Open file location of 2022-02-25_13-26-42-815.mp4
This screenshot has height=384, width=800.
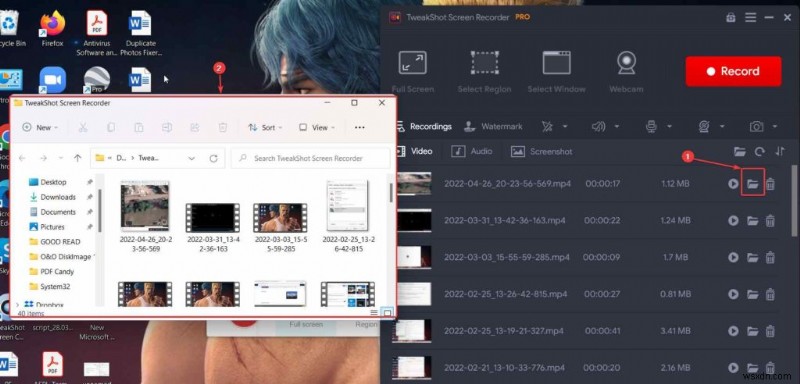tap(753, 294)
